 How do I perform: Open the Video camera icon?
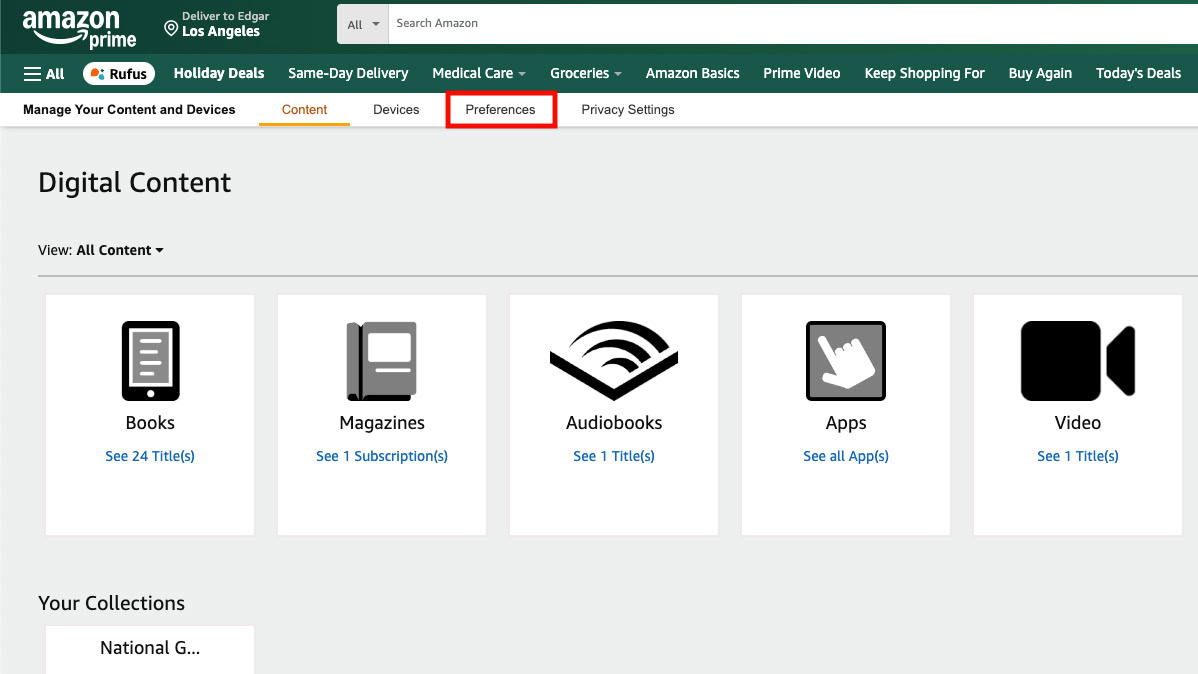tap(1077, 360)
